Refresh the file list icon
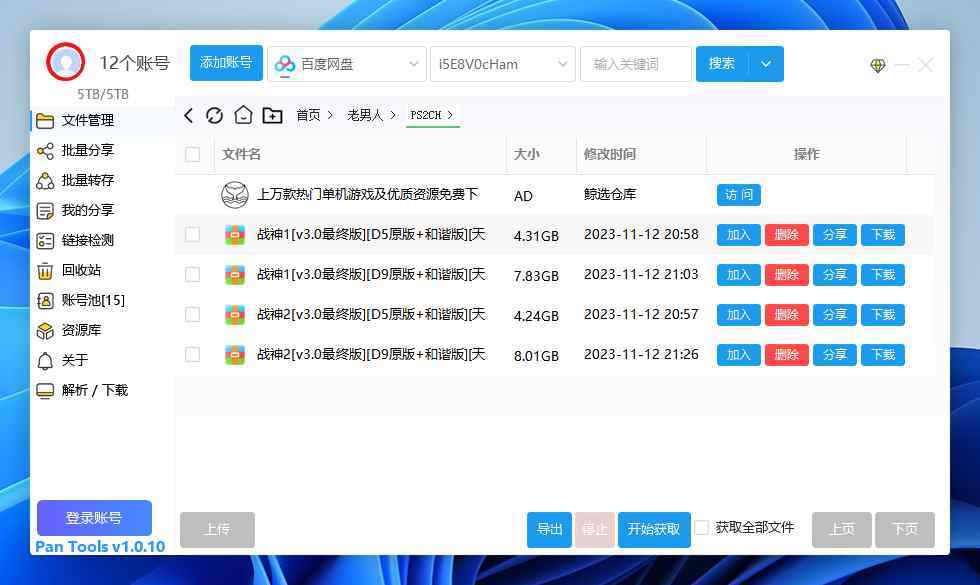980x585 pixels. coord(214,115)
